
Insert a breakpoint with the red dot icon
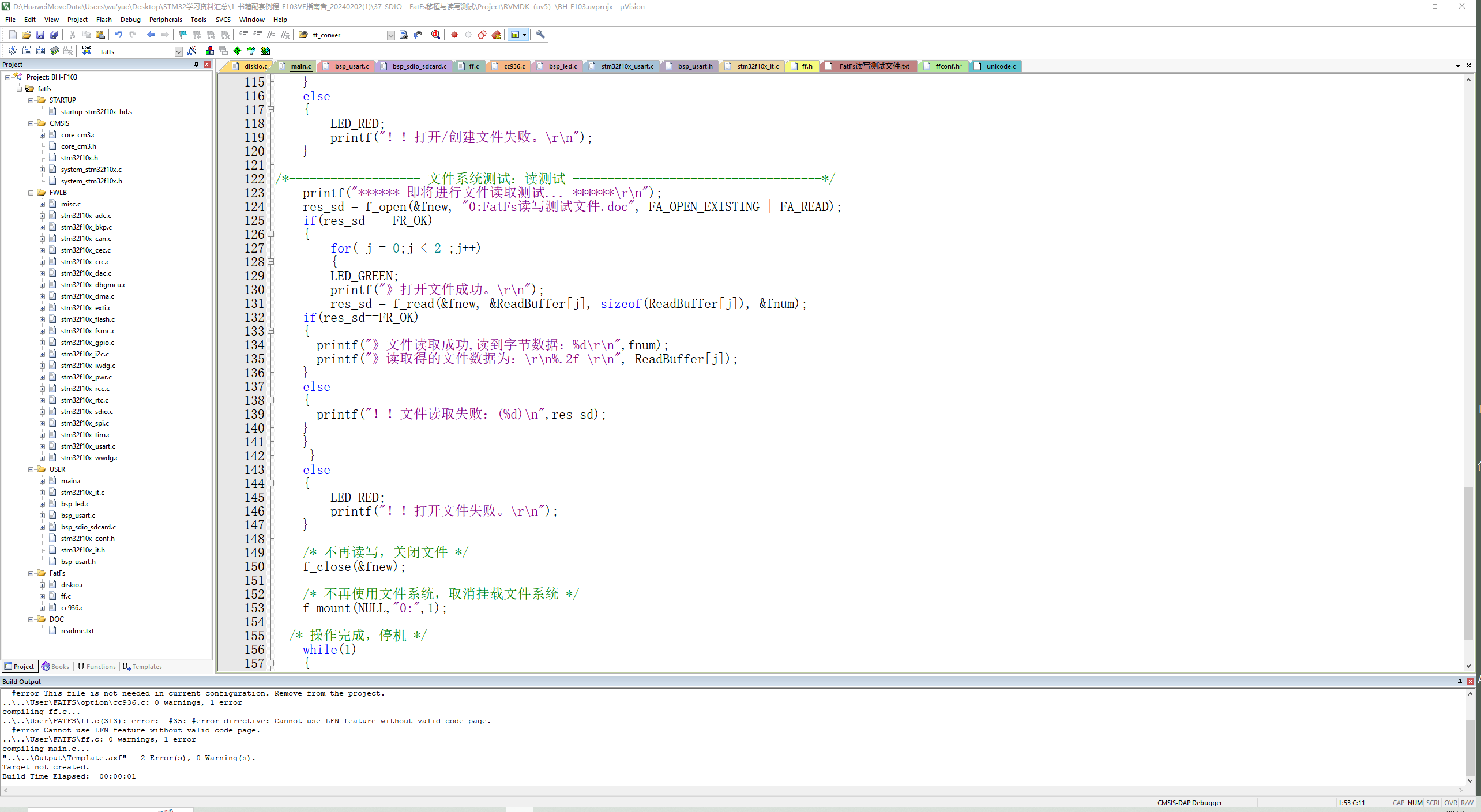[x=454, y=35]
